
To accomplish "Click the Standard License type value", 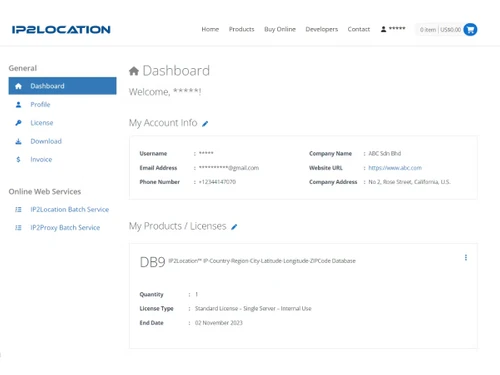I will click(253, 309).
